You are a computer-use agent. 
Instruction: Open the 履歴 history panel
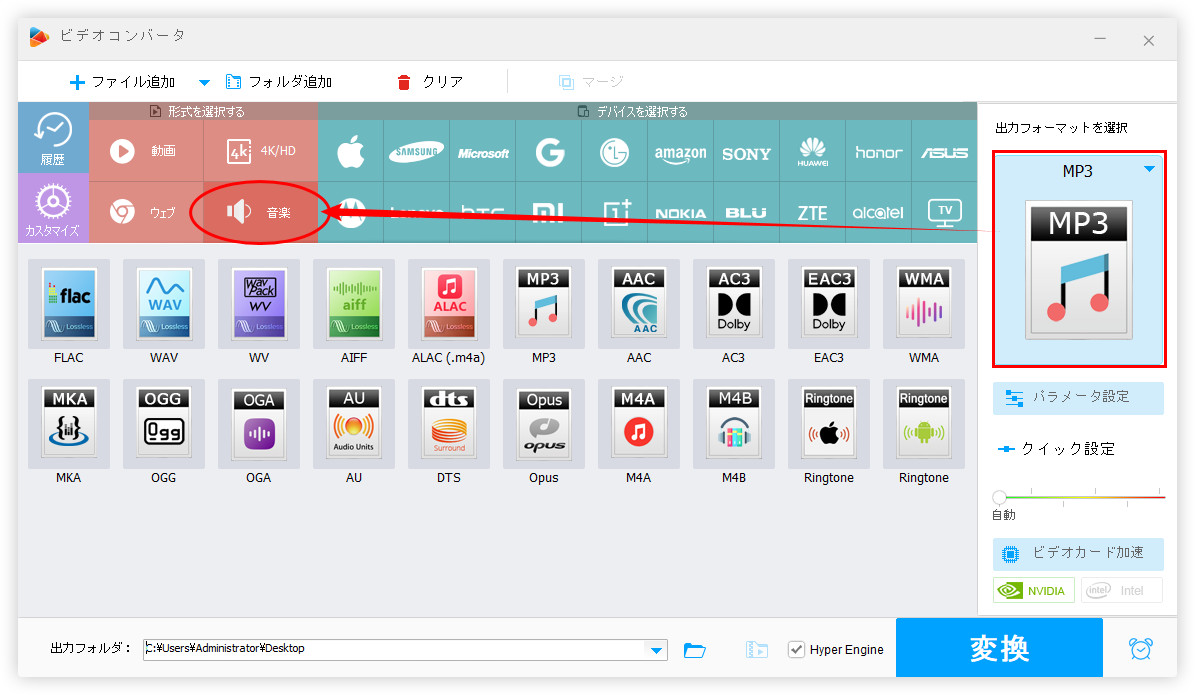click(53, 138)
